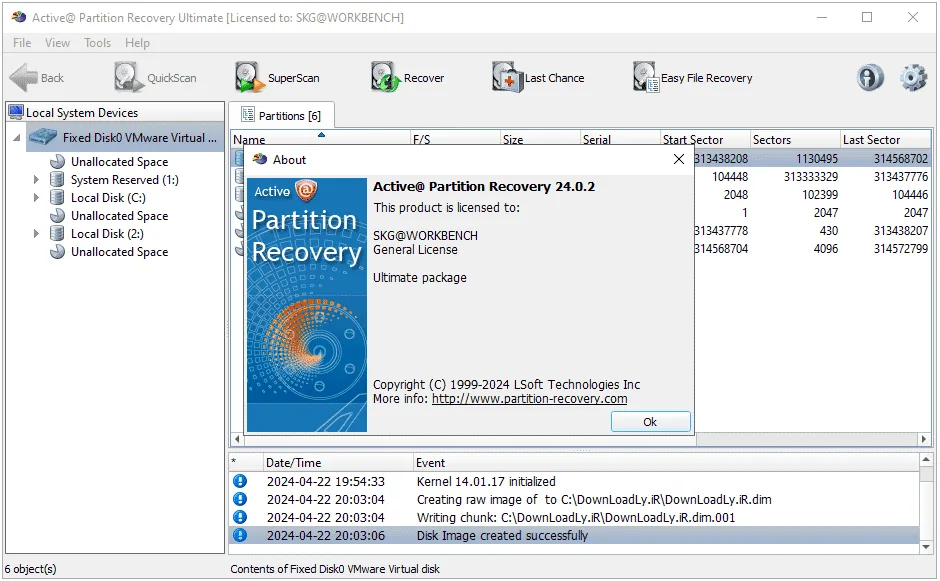Click the About dialog title icon
Image resolution: width=940 pixels, height=581 pixels.
coord(260,159)
